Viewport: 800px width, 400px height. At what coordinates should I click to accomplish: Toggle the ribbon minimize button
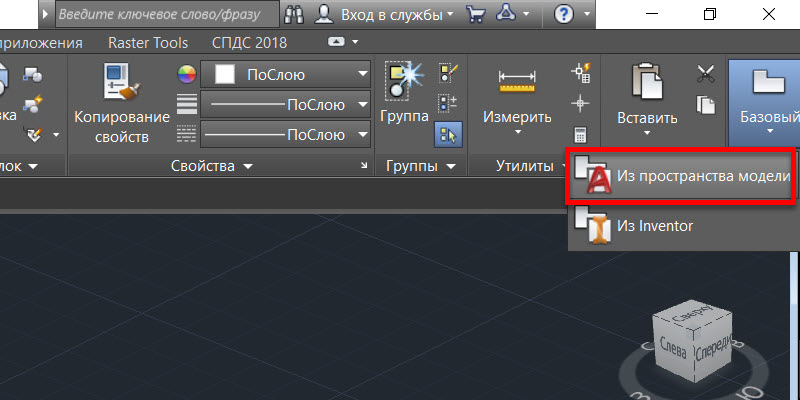click(337, 42)
